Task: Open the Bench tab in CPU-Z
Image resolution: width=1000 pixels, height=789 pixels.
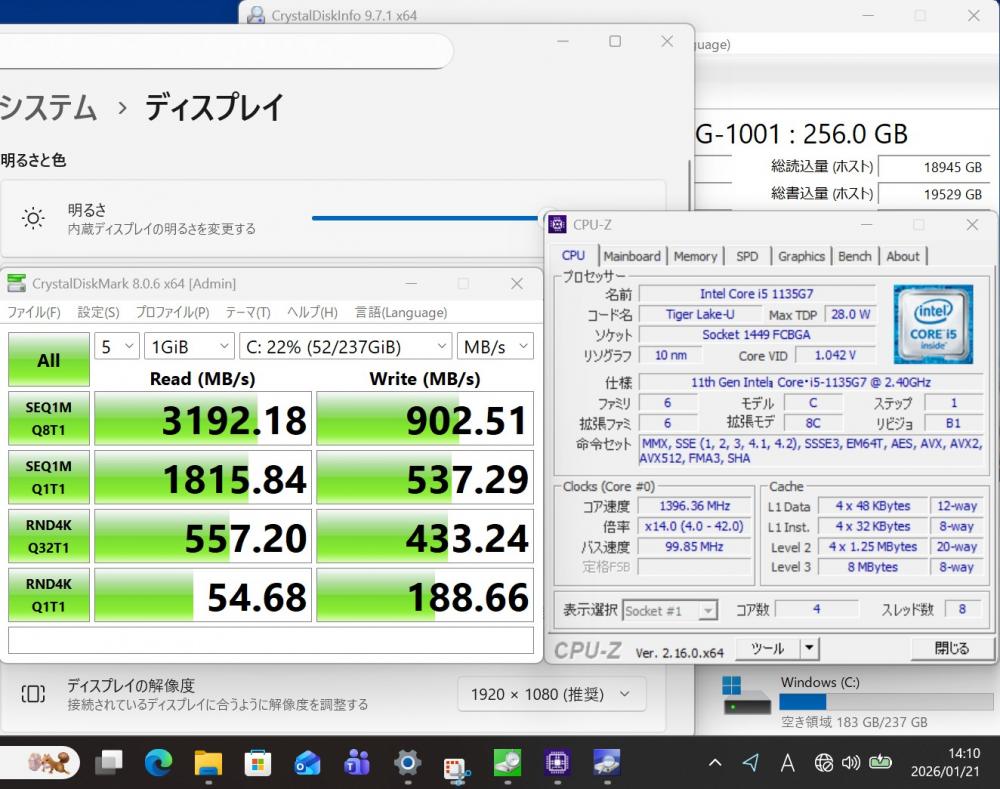Action: [854, 256]
